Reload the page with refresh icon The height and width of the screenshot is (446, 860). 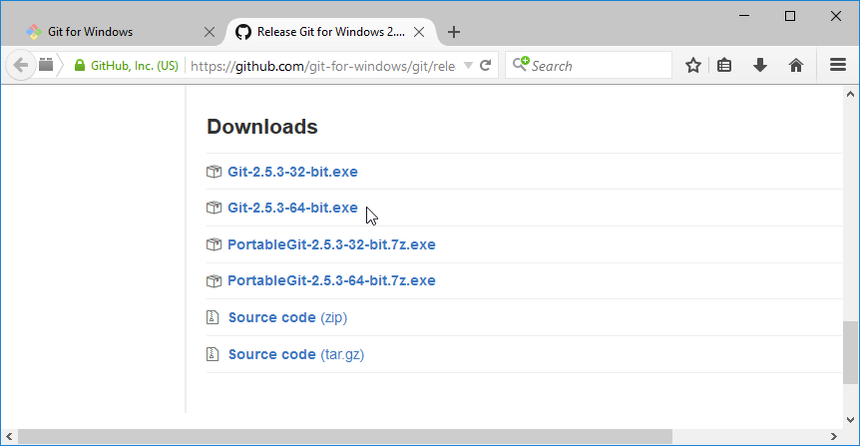(x=485, y=66)
